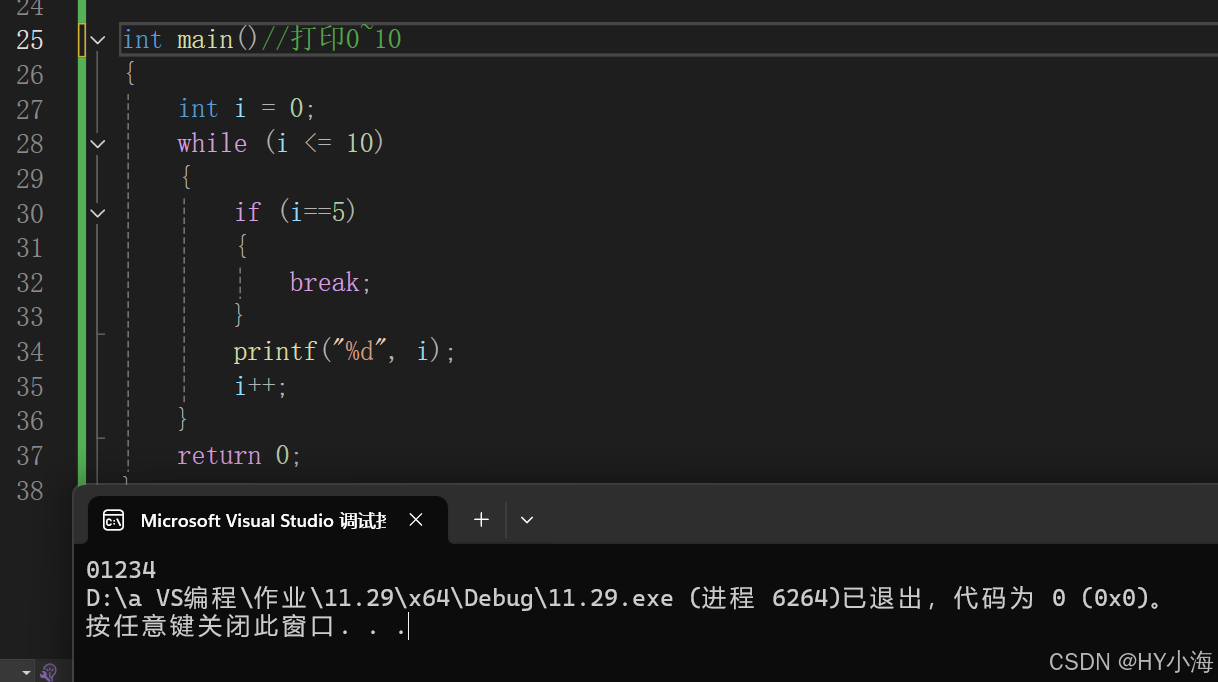Open Quick Actions via the wrench-lightbulb icon
This screenshot has width=1218, height=682.
47,671
